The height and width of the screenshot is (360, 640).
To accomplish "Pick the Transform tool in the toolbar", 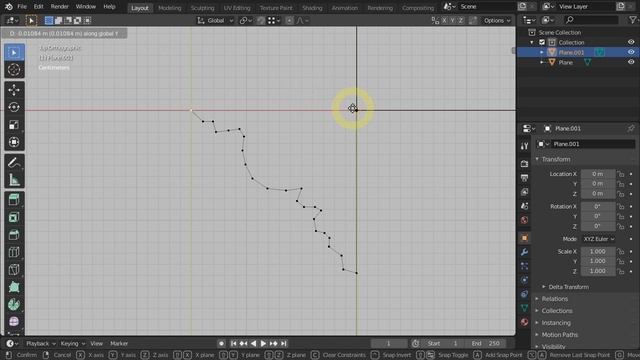I will tap(14, 142).
